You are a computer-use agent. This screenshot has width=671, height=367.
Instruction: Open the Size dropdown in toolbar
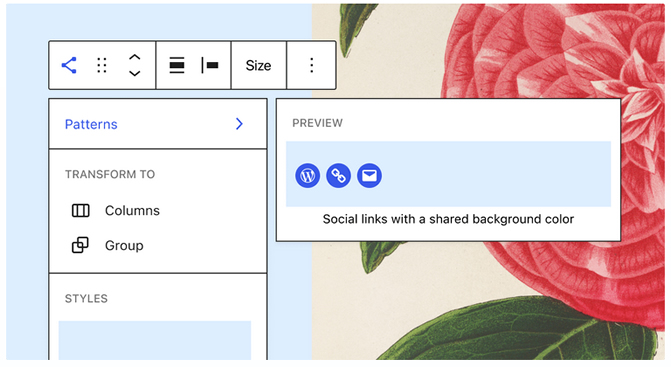(258, 65)
